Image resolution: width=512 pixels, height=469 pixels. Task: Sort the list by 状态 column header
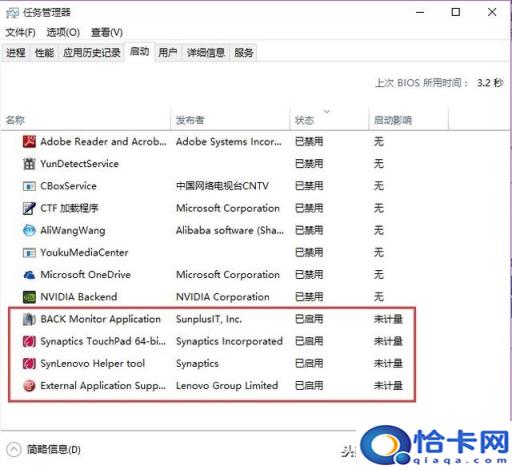[x=329, y=120]
